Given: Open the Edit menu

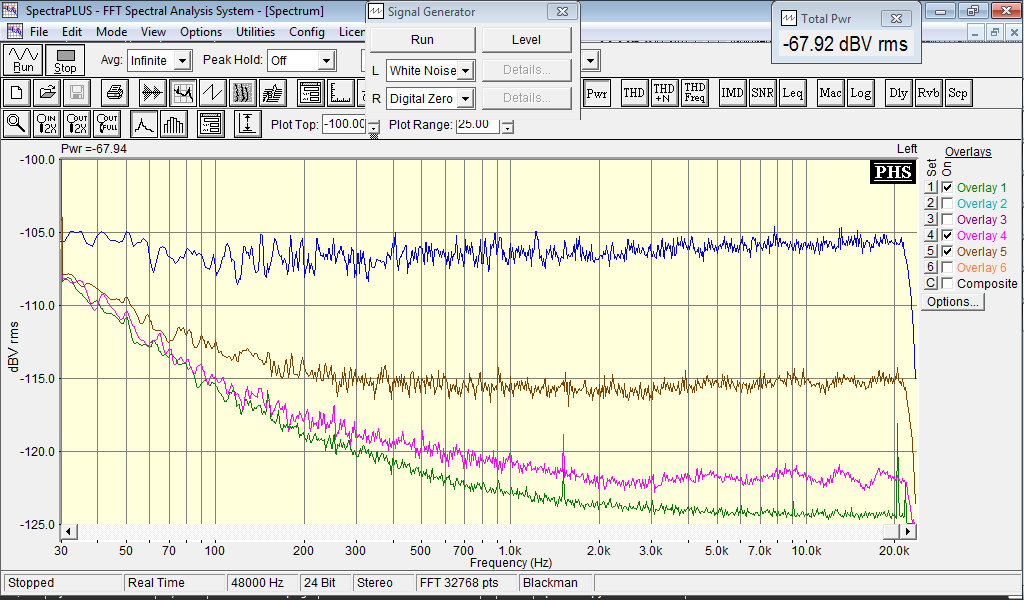Looking at the screenshot, I should pyautogui.click(x=72, y=32).
